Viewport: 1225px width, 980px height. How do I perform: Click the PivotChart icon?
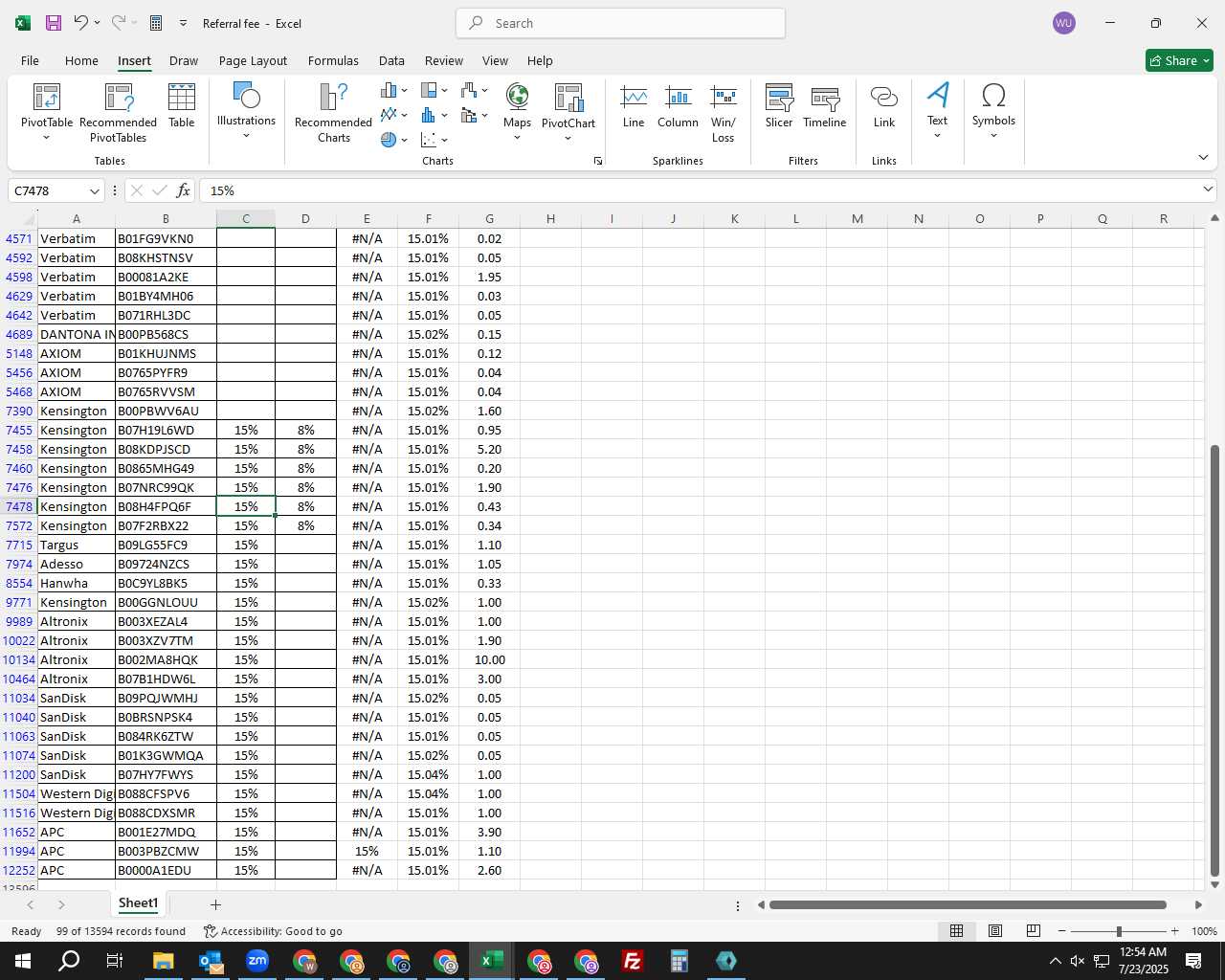coord(568,97)
